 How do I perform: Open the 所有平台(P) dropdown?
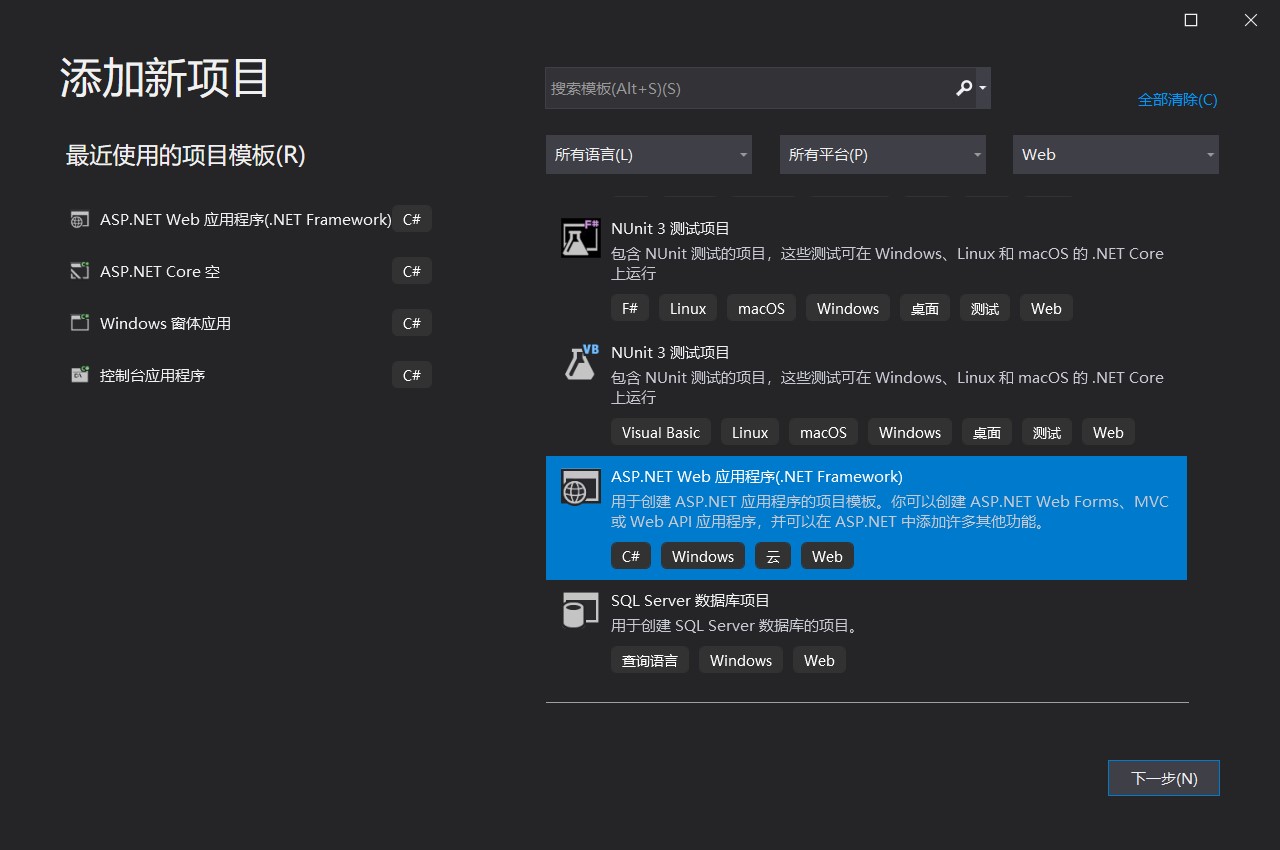click(x=883, y=155)
